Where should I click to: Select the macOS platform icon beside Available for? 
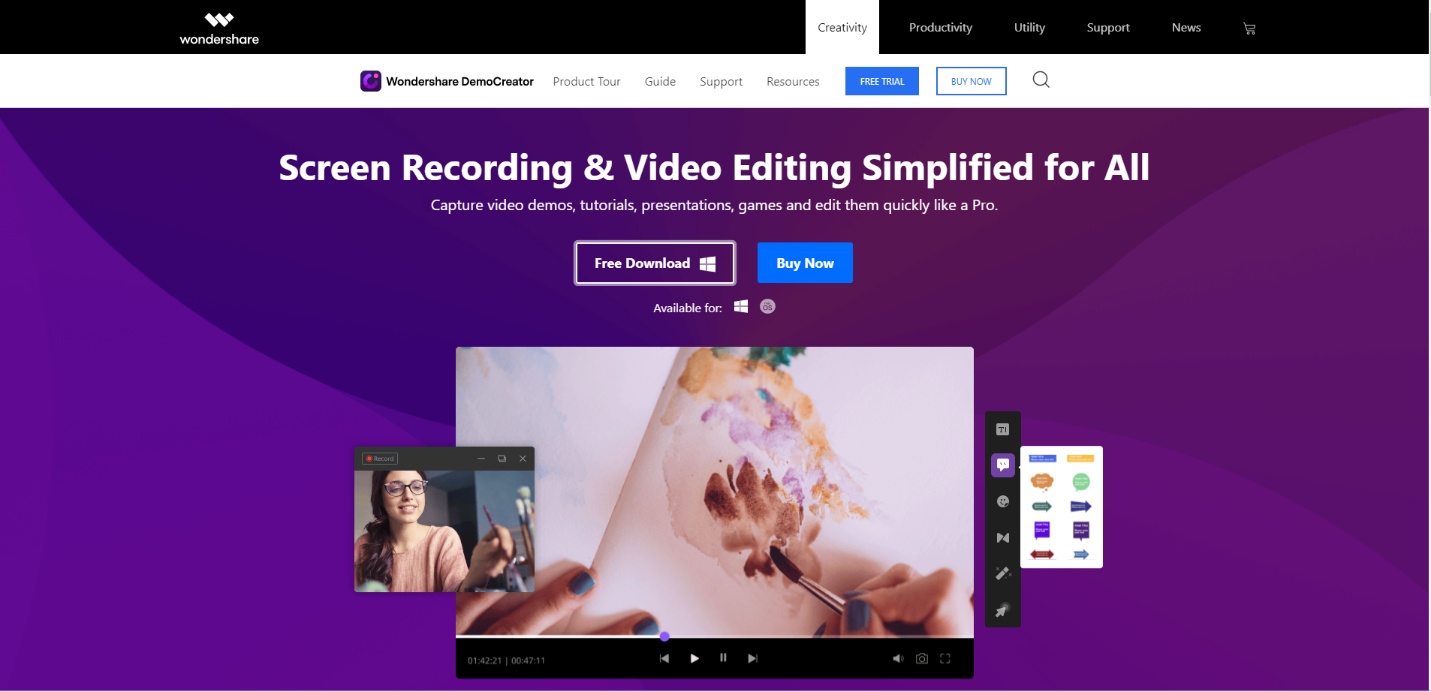point(768,306)
